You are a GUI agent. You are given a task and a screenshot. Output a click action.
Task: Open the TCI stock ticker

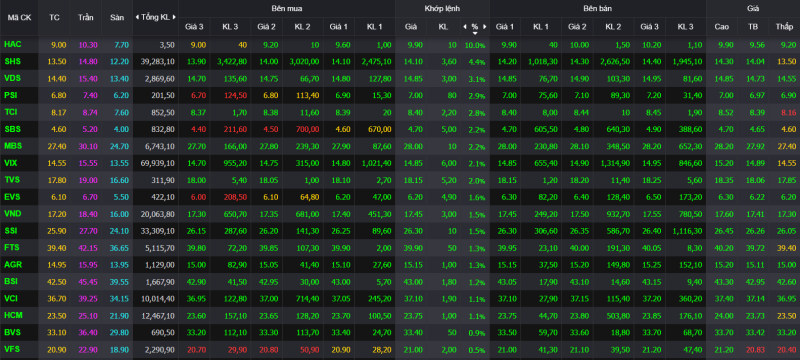pyautogui.click(x=11, y=112)
